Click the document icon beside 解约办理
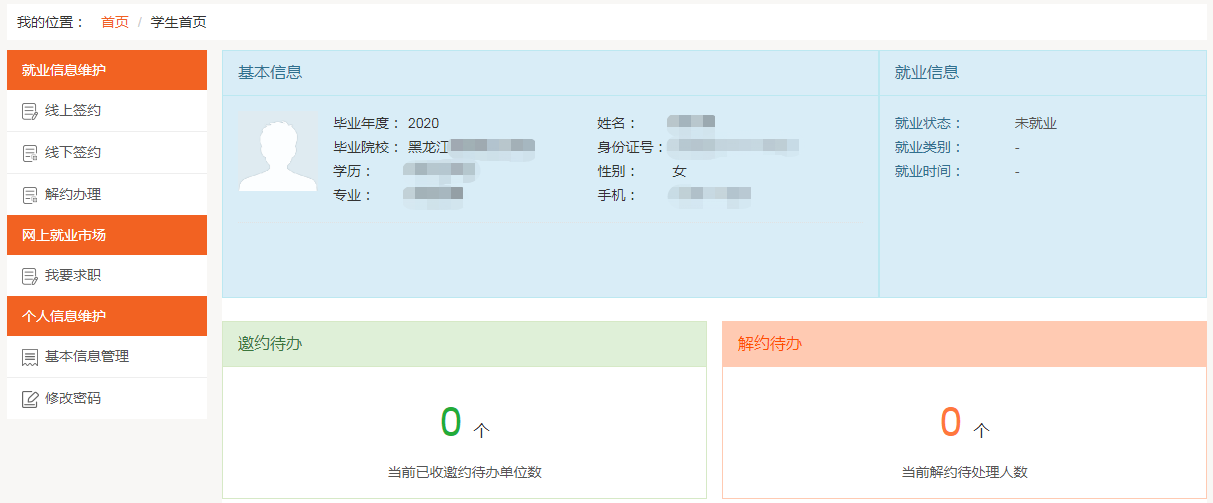 point(30,195)
